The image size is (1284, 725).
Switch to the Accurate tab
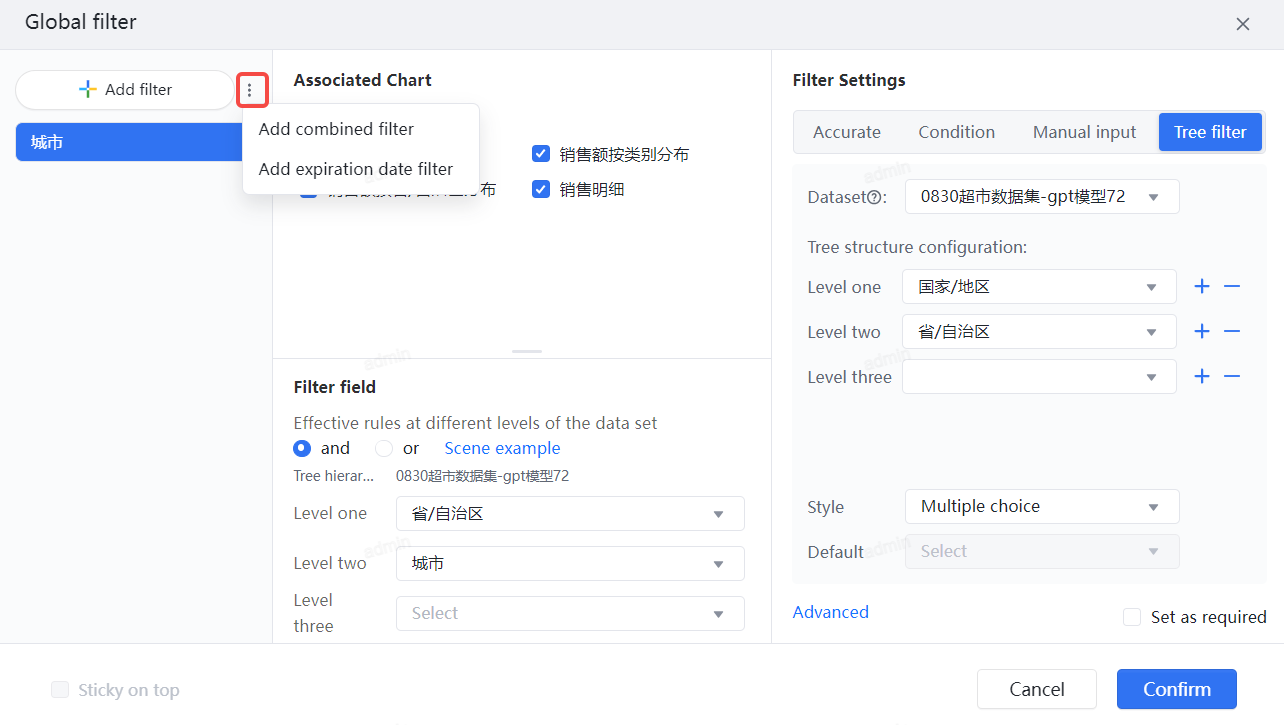[847, 132]
